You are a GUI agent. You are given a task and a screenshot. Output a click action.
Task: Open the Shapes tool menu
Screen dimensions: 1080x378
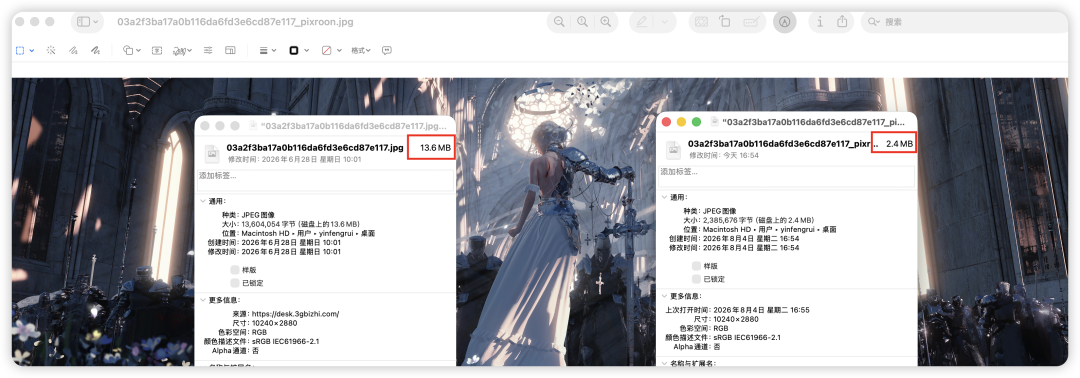click(131, 50)
